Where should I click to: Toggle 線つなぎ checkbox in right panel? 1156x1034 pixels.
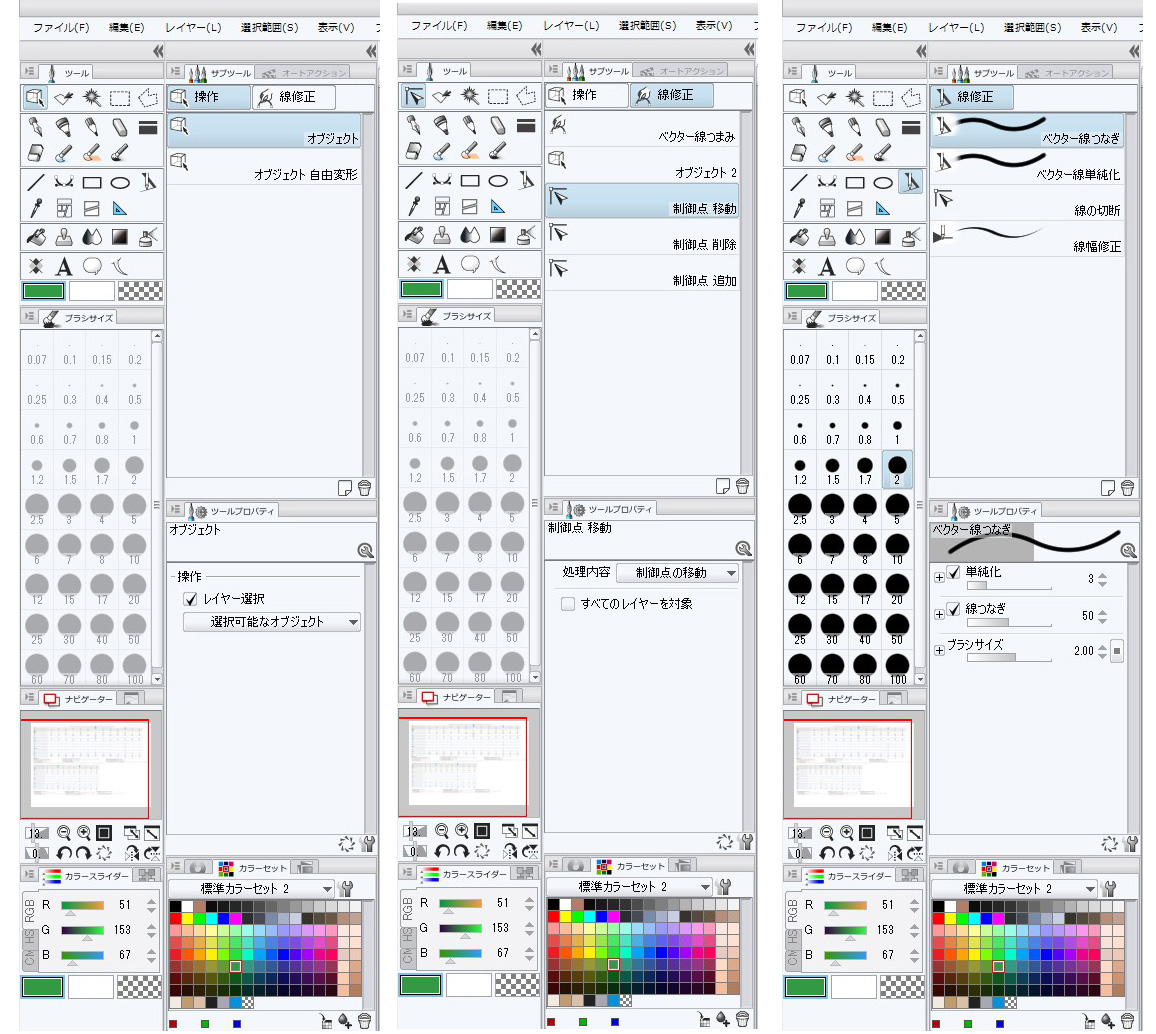click(x=954, y=609)
